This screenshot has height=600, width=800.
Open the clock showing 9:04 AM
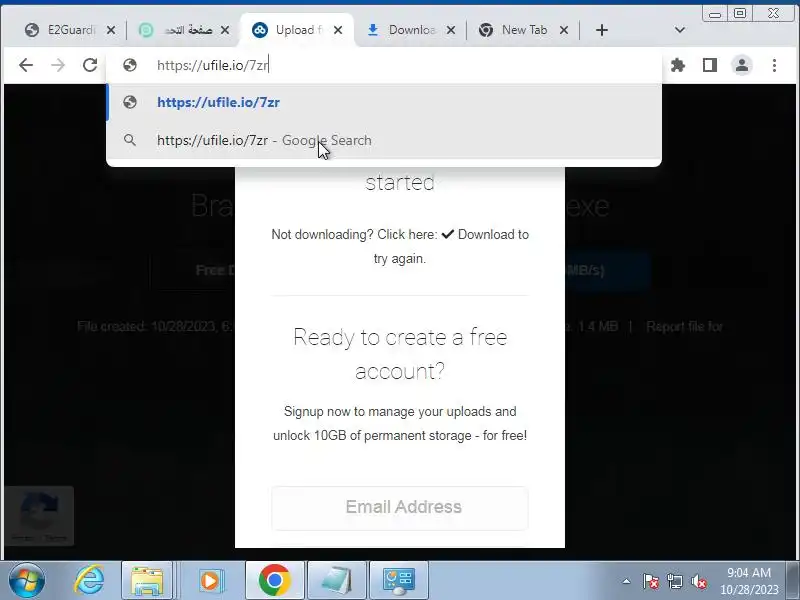pos(749,581)
